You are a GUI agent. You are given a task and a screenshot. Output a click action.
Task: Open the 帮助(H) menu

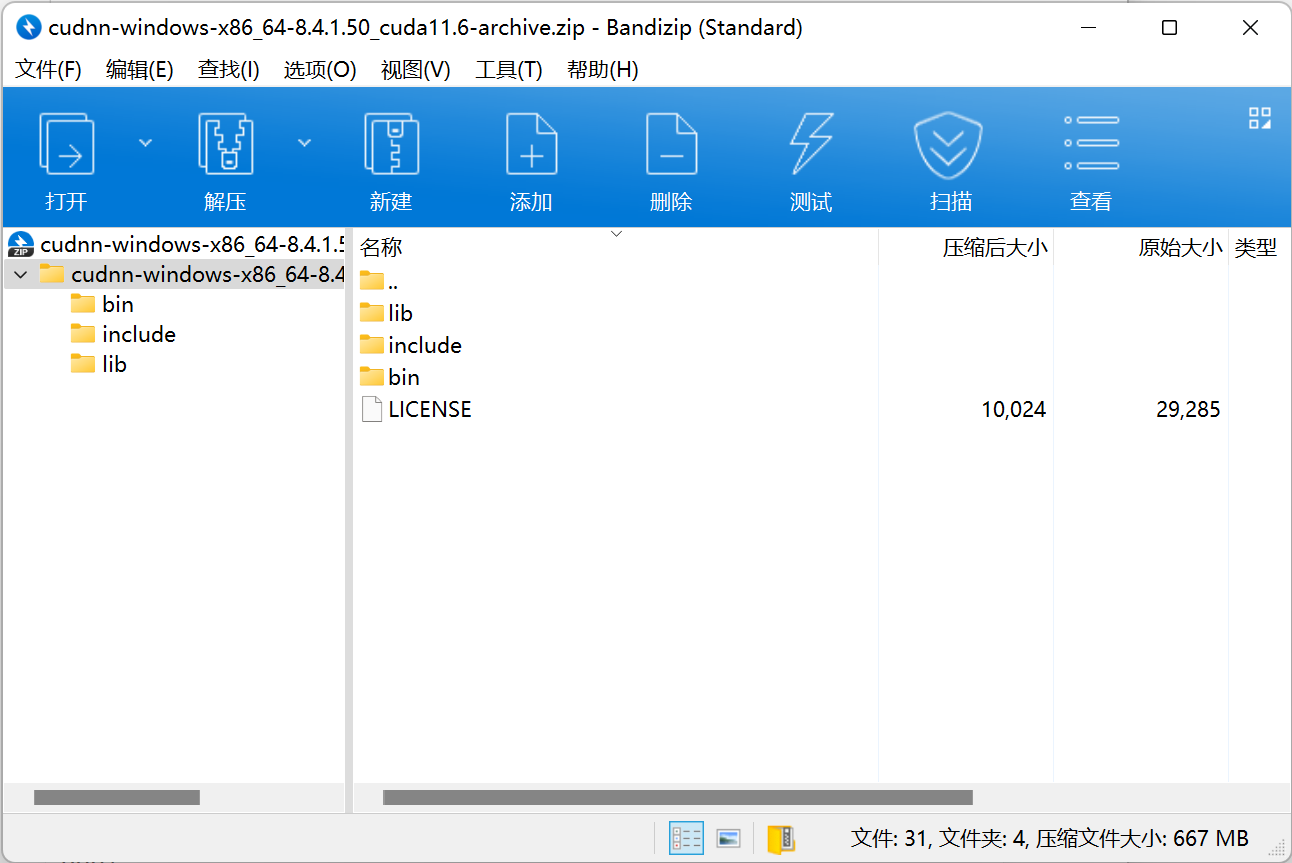point(603,69)
